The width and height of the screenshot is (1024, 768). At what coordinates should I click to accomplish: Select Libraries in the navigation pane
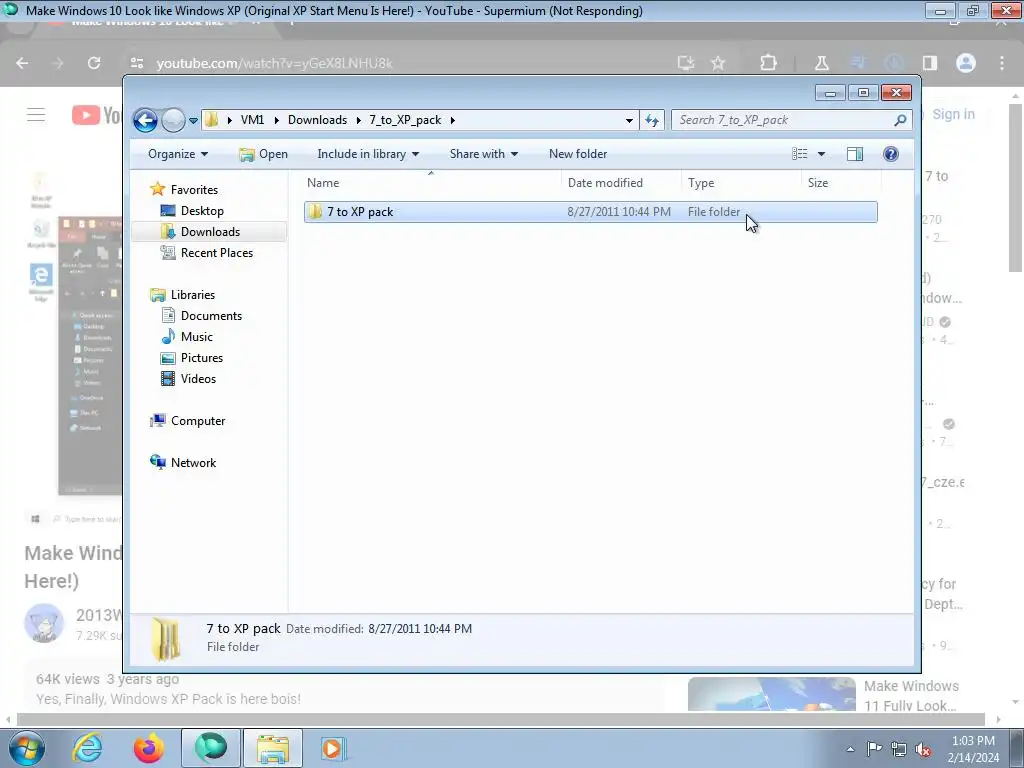pyautogui.click(x=192, y=295)
